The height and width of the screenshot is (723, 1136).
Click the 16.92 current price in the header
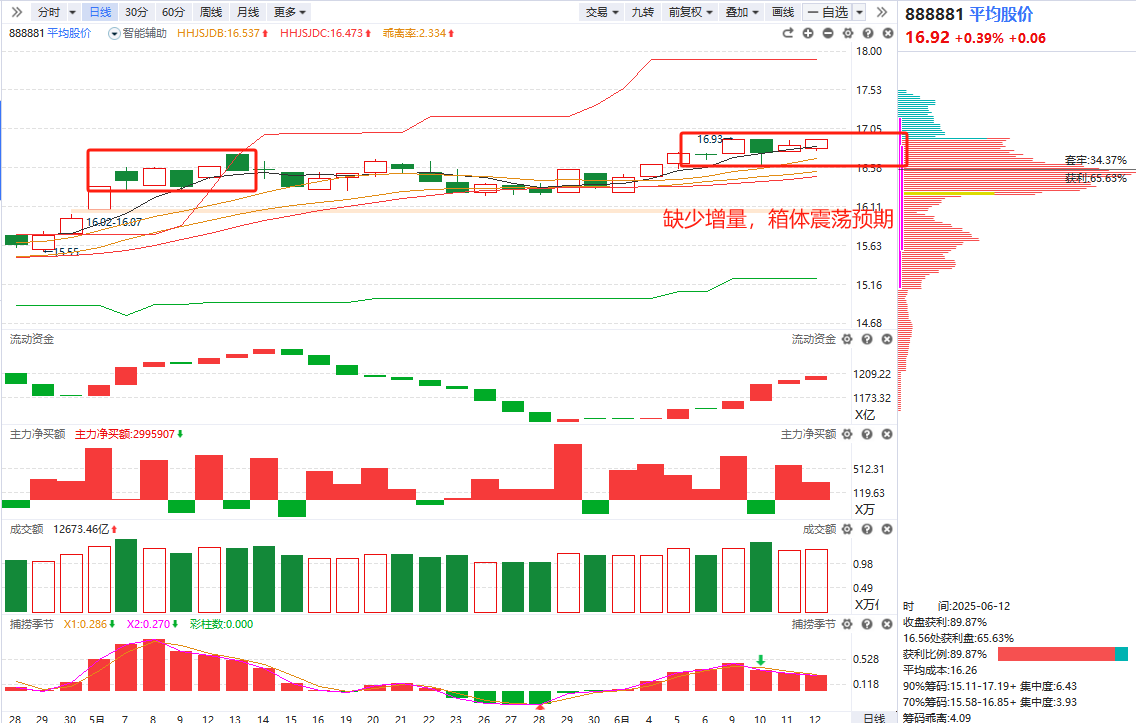[927, 37]
